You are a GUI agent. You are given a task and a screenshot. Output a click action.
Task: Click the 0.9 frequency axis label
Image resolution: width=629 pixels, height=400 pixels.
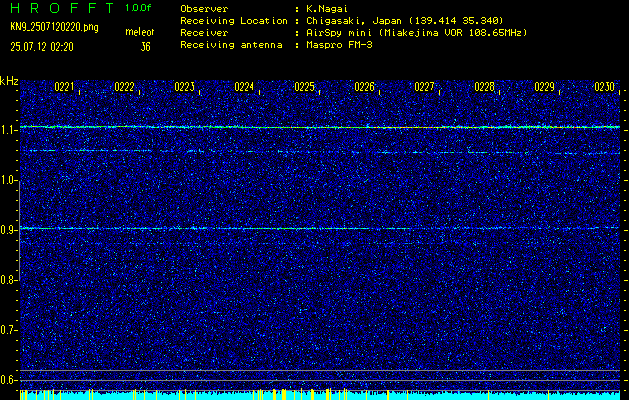click(7, 230)
